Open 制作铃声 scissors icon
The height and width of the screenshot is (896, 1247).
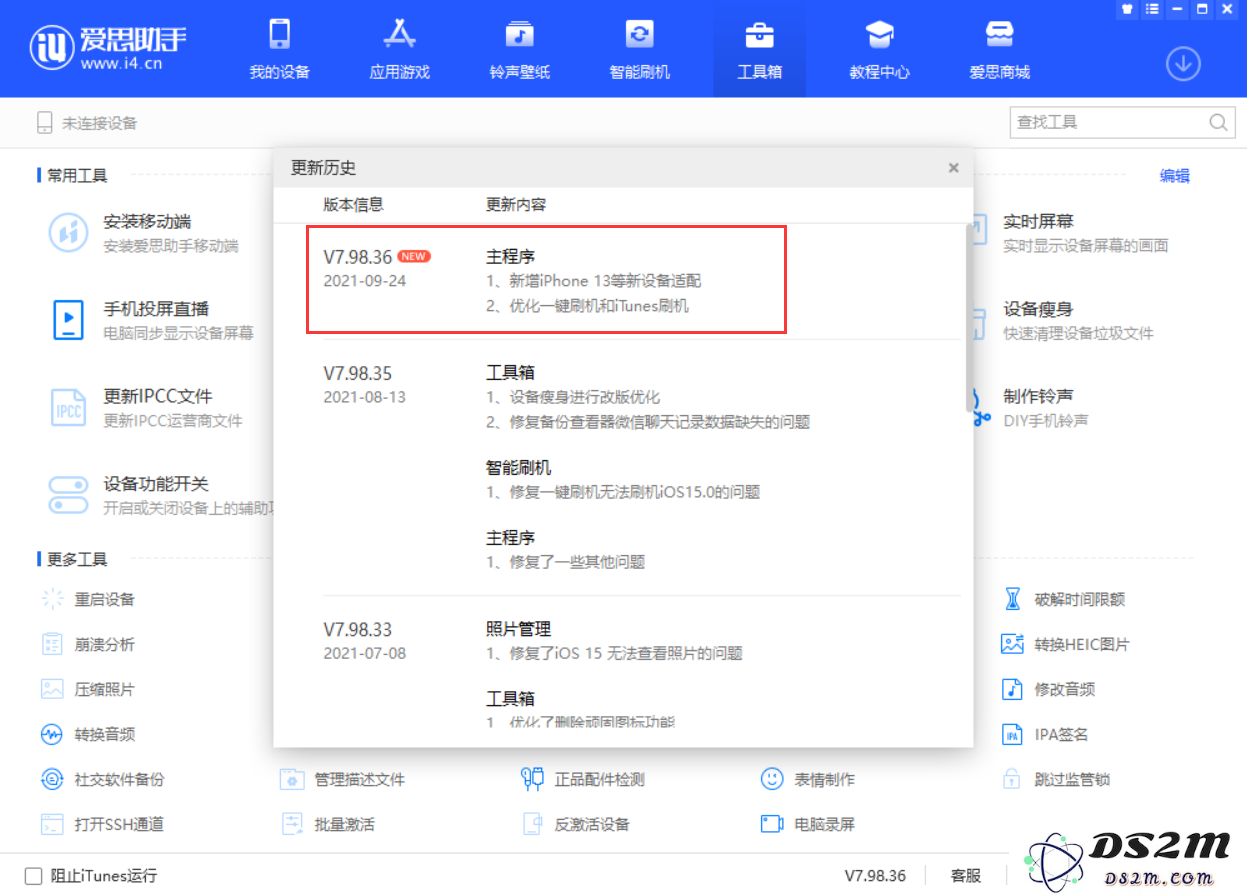point(981,408)
